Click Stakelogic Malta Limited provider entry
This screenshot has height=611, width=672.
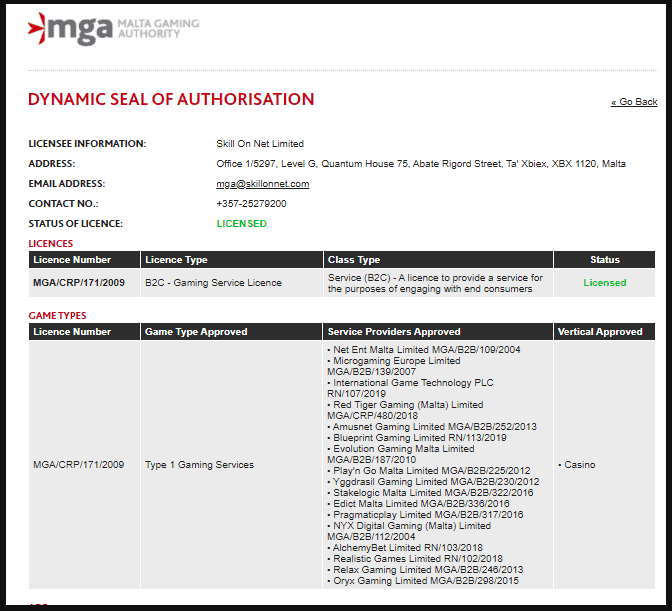click(430, 493)
